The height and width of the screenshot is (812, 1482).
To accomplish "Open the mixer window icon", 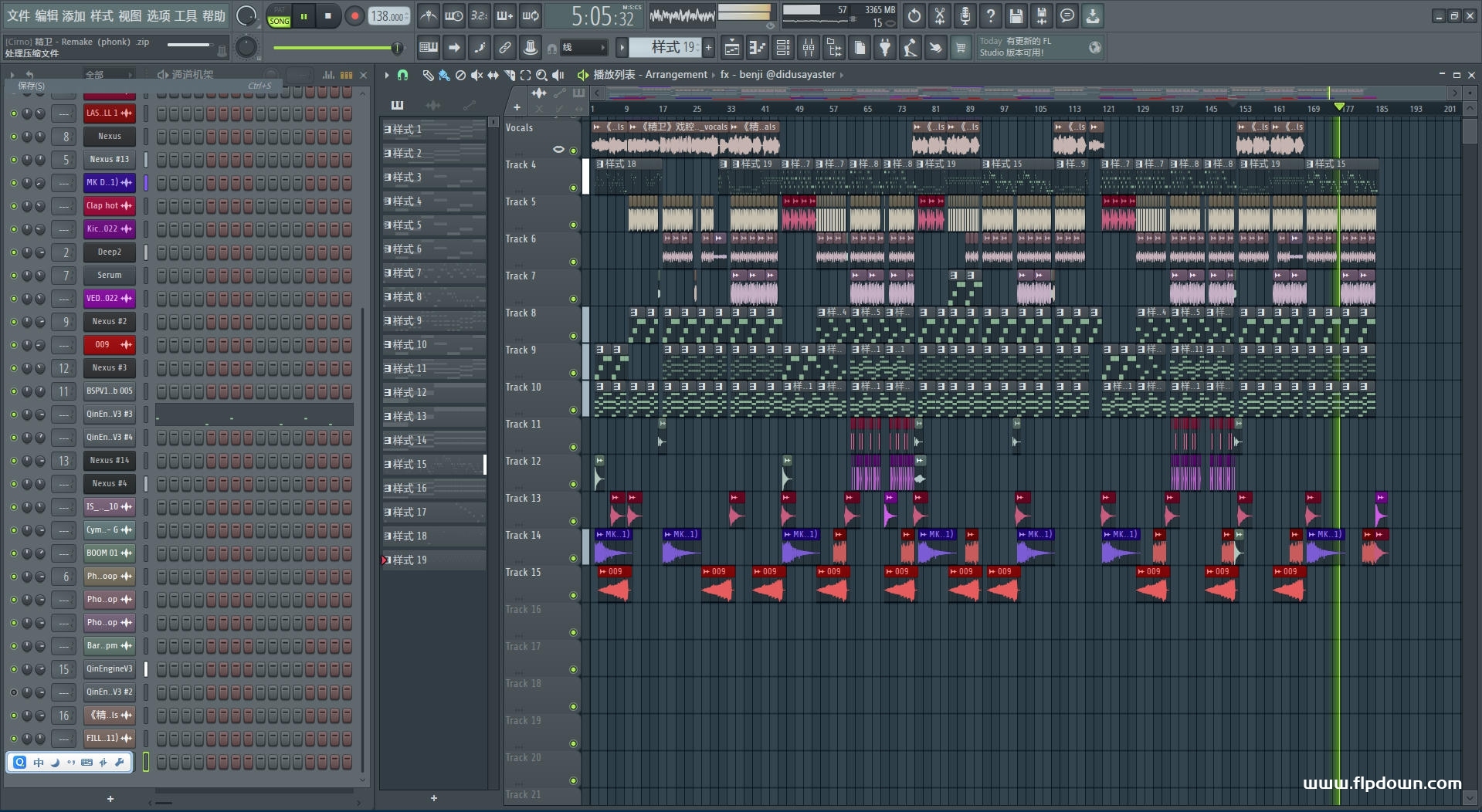I will click(x=809, y=48).
